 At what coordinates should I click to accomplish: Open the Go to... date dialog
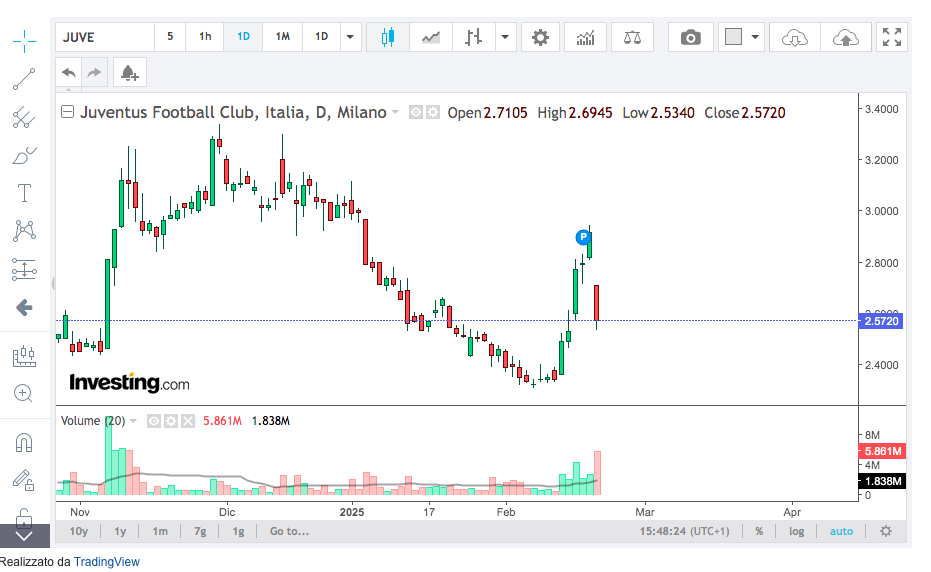(x=289, y=531)
